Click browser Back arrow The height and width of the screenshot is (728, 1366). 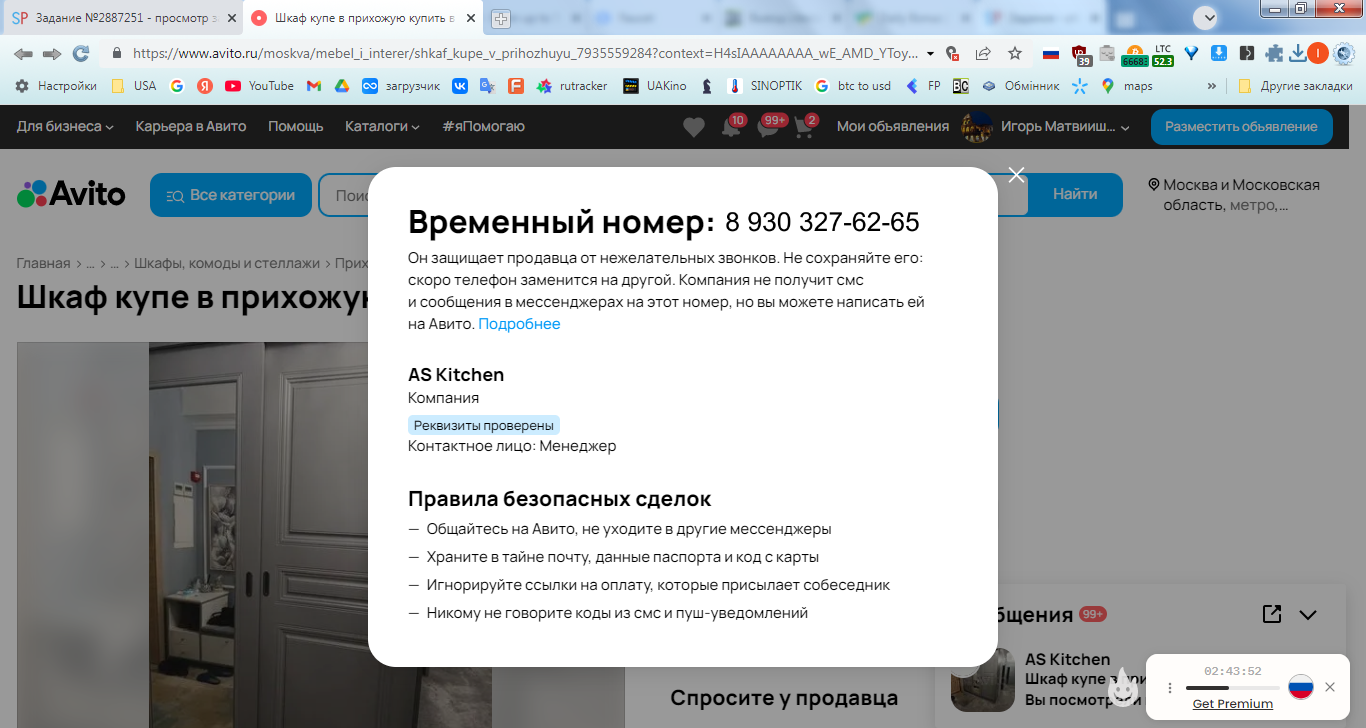pyautogui.click(x=23, y=53)
